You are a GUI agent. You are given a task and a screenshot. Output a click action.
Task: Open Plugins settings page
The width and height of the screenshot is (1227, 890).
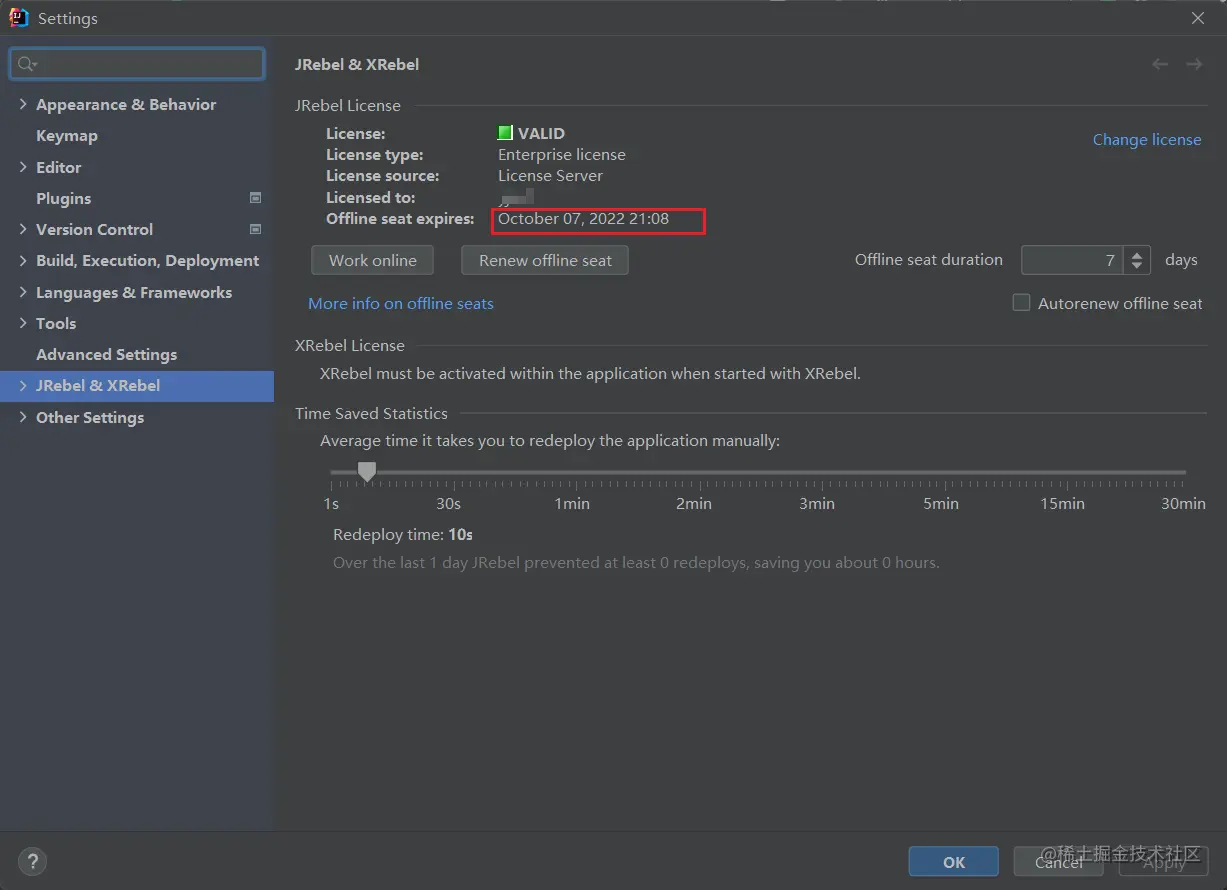tap(63, 198)
